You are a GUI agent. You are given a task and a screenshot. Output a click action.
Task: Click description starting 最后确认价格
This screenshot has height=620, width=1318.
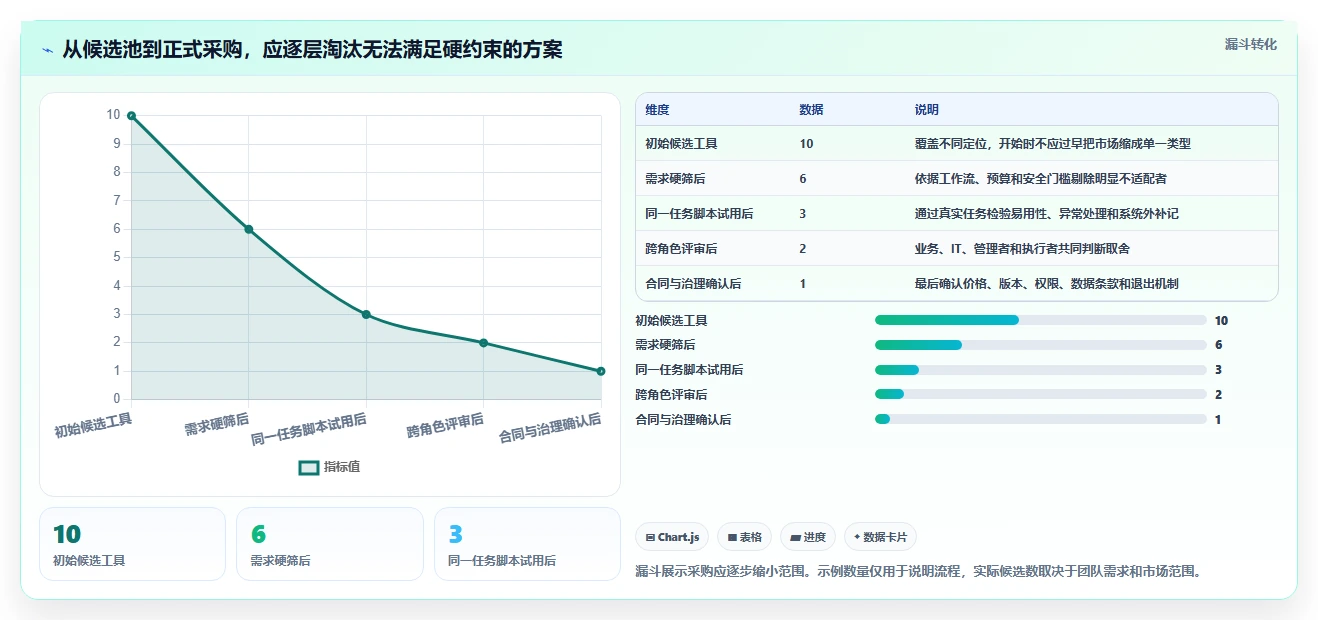coord(1046,284)
